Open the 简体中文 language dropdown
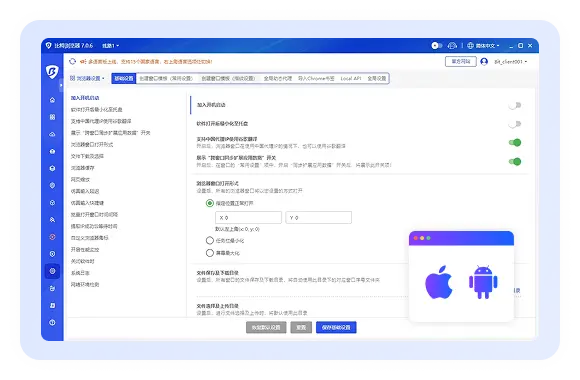The height and width of the screenshot is (380, 580). coord(483,46)
